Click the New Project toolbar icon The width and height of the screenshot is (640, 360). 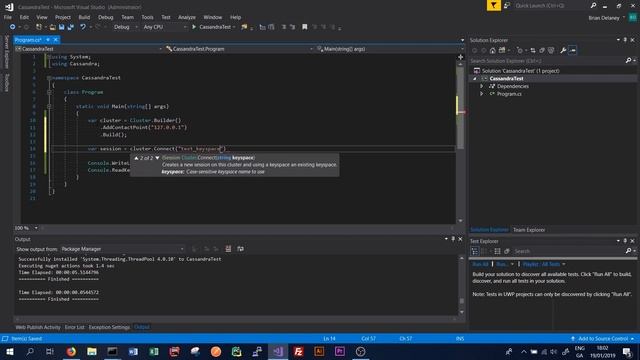pos(39,27)
